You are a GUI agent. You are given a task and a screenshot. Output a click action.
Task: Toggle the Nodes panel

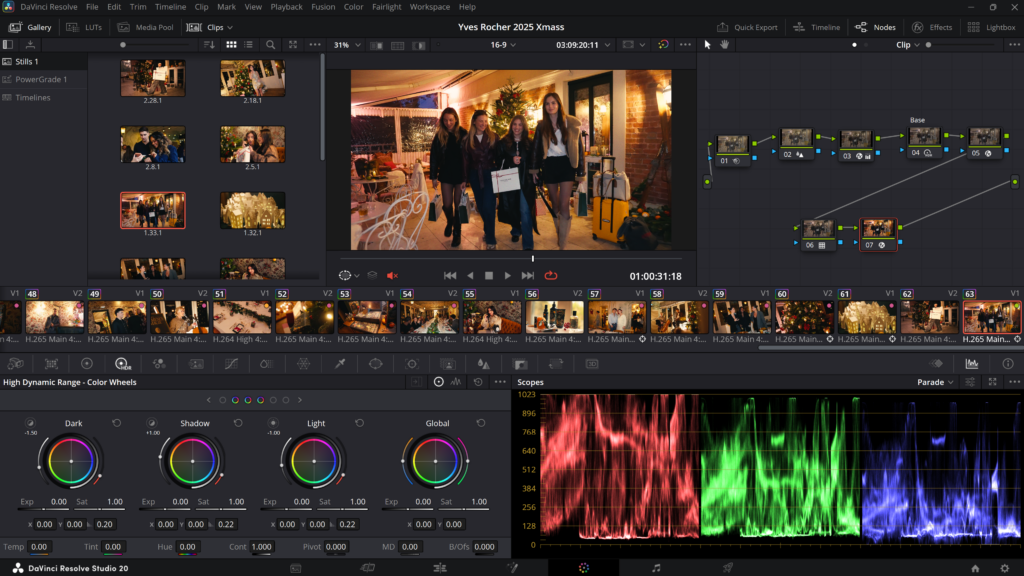click(x=875, y=27)
